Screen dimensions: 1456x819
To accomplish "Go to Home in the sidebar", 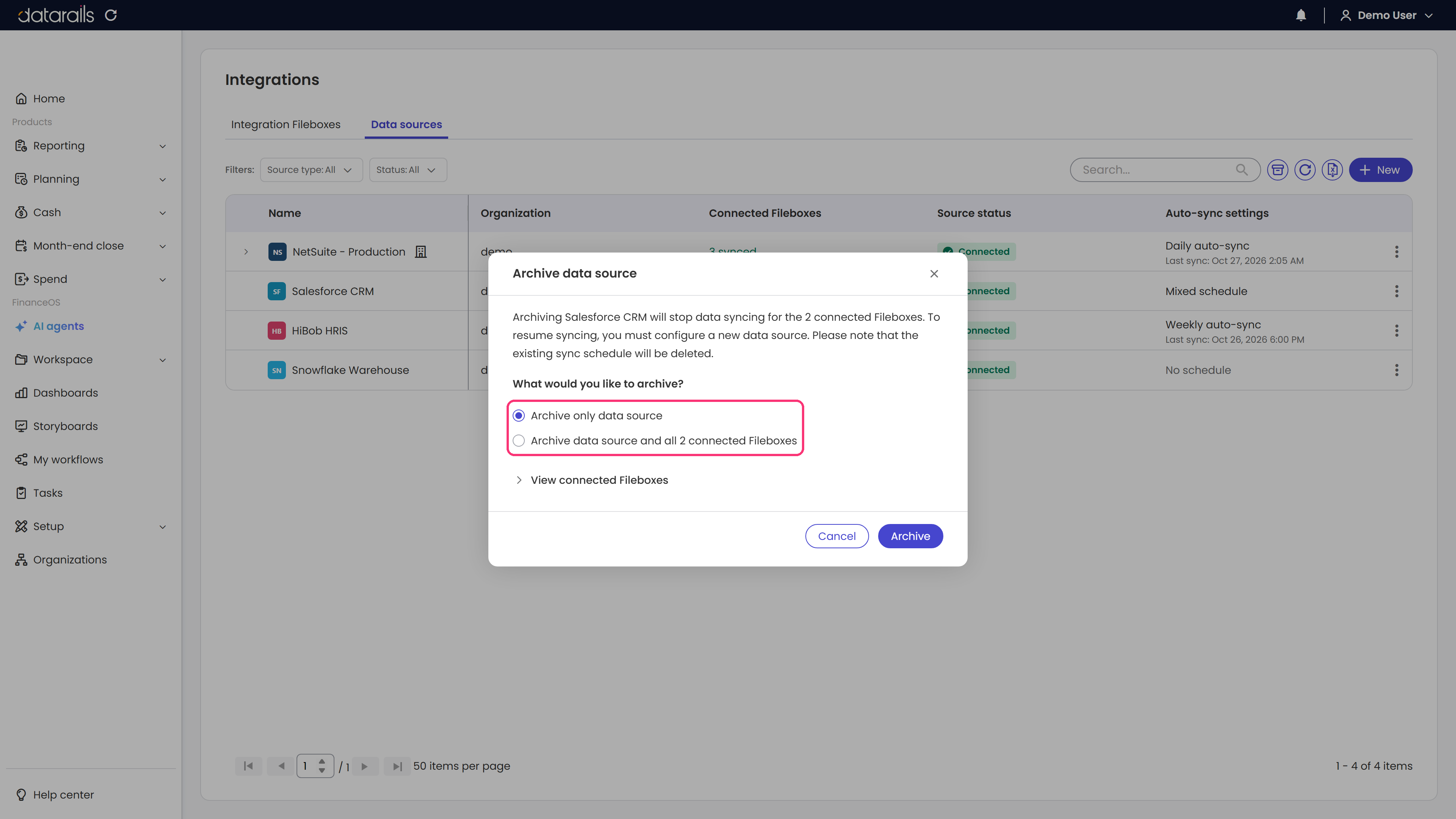I will click(x=39, y=98).
